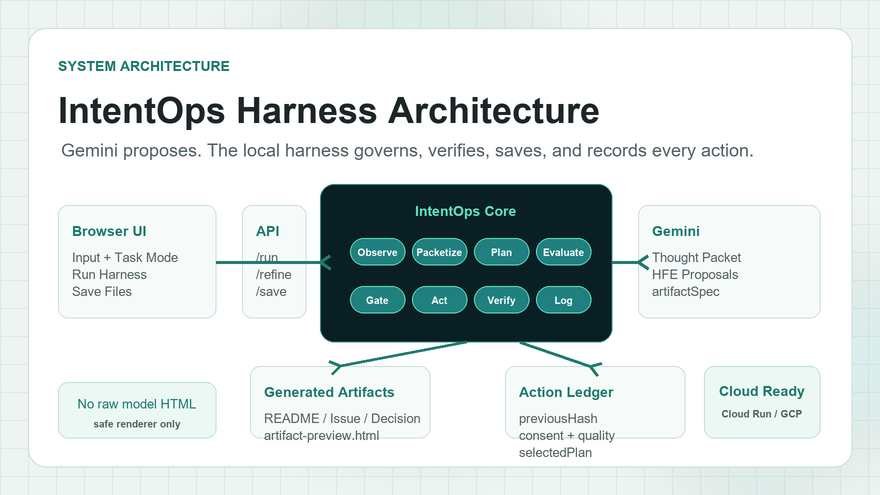The width and height of the screenshot is (880, 495).
Task: Click the 'Gemini proposes' subtitle sentence
Action: tap(407, 150)
